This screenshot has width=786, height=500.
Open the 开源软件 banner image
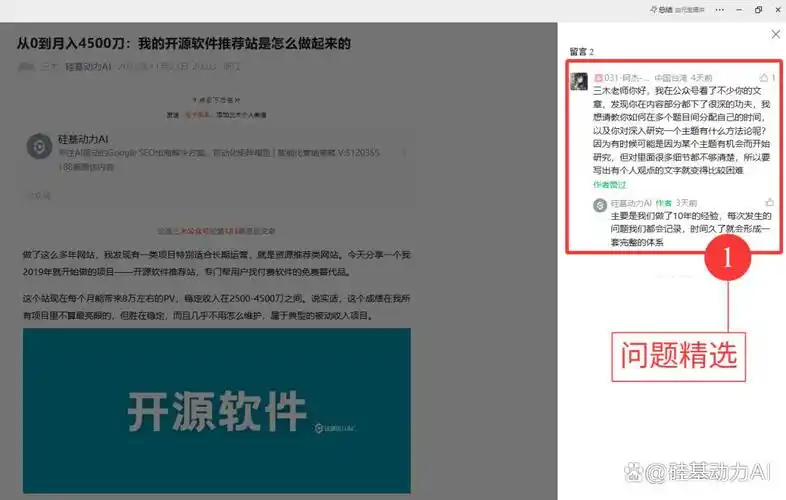pyautogui.click(x=217, y=411)
